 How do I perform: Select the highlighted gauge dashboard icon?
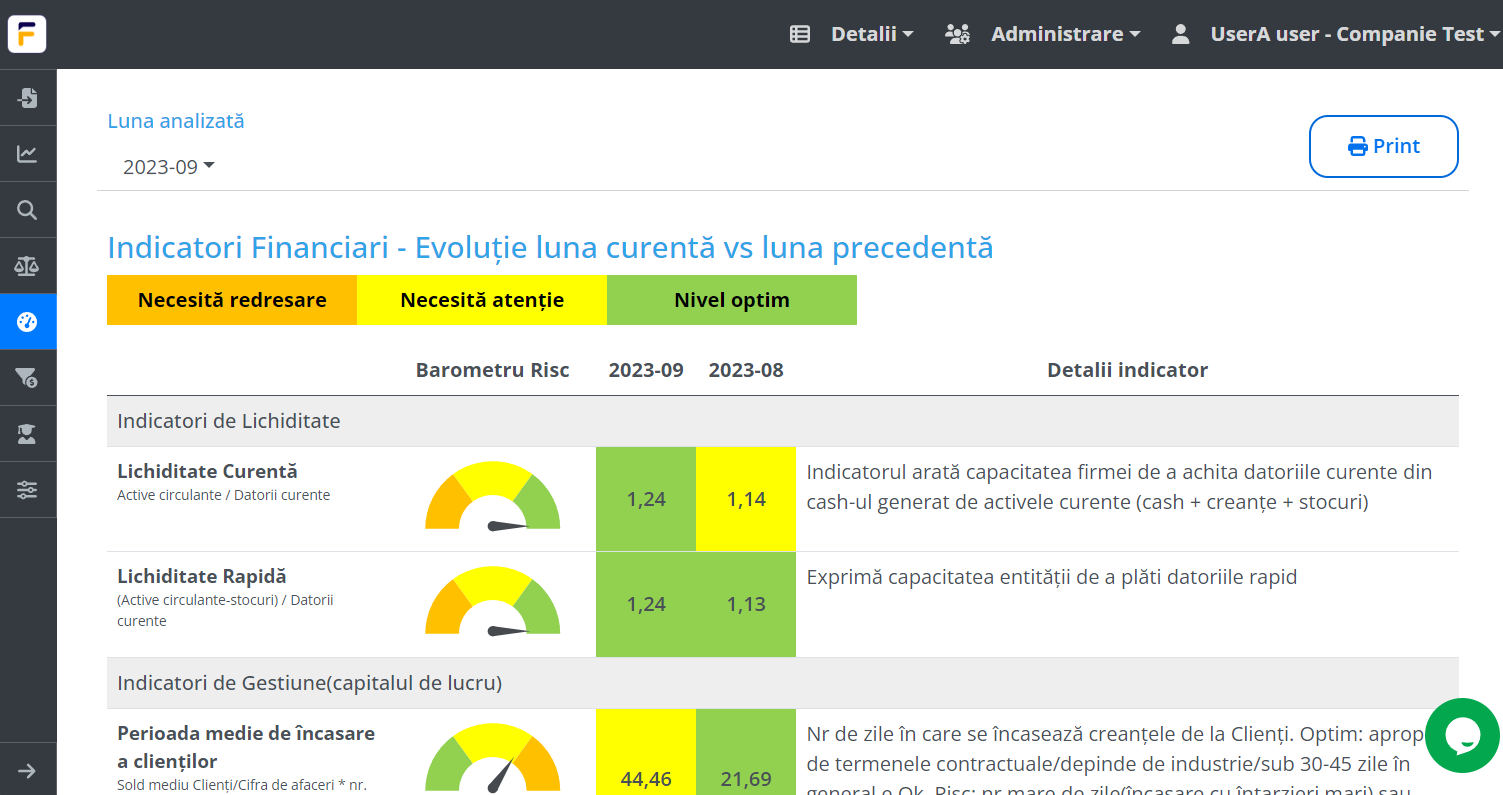28,322
